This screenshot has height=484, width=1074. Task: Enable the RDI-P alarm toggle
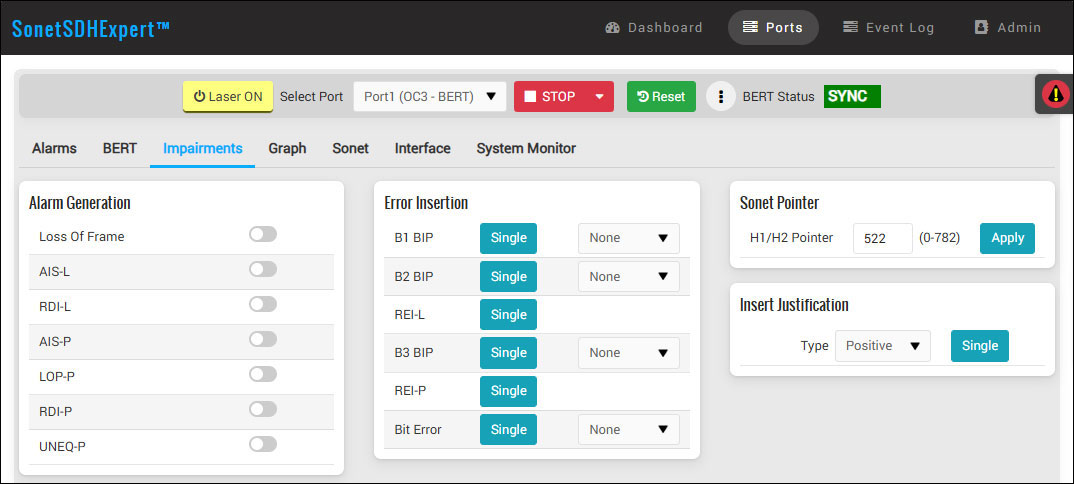click(263, 409)
